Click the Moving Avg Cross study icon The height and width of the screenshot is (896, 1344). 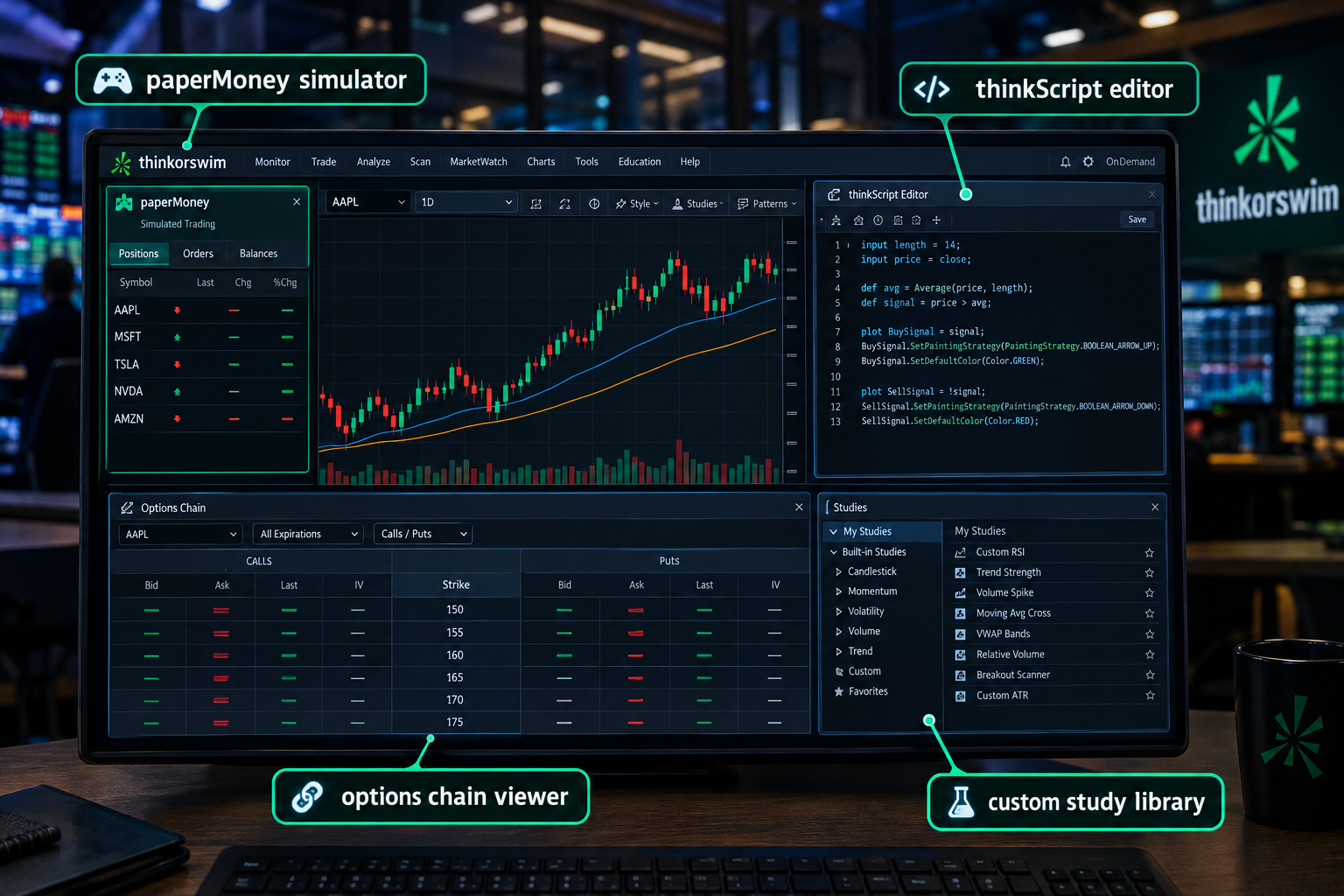(960, 613)
